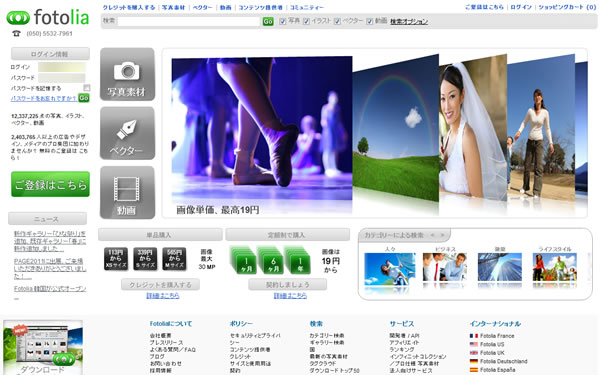Open the ライフスタイル category thumbnail
This screenshot has width=600, height=375.
[x=555, y=267]
